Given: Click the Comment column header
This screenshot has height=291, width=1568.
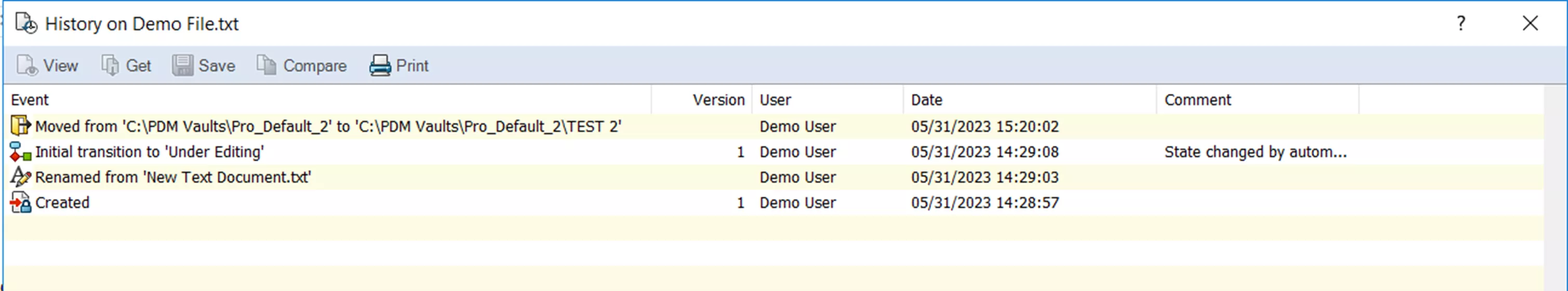Looking at the screenshot, I should pyautogui.click(x=1198, y=100).
